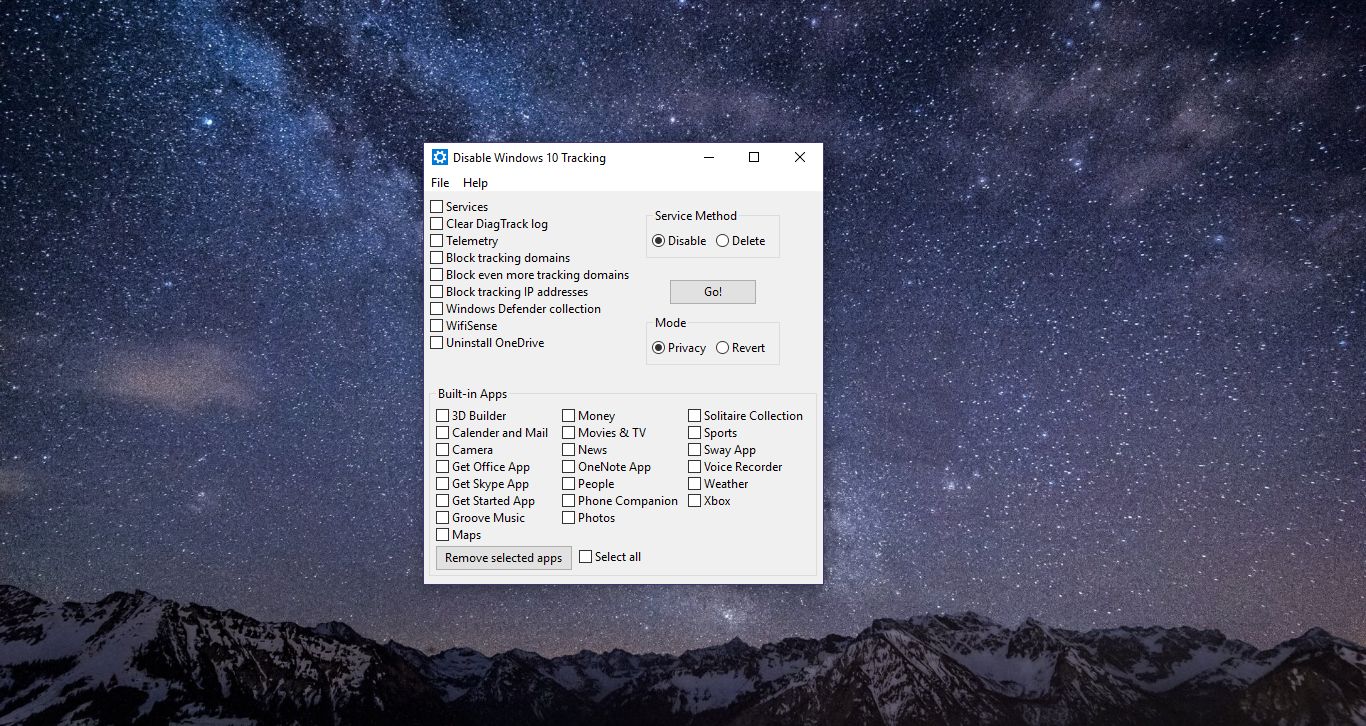Choose Revert mode radio button
This screenshot has height=726, width=1366.
(x=722, y=348)
